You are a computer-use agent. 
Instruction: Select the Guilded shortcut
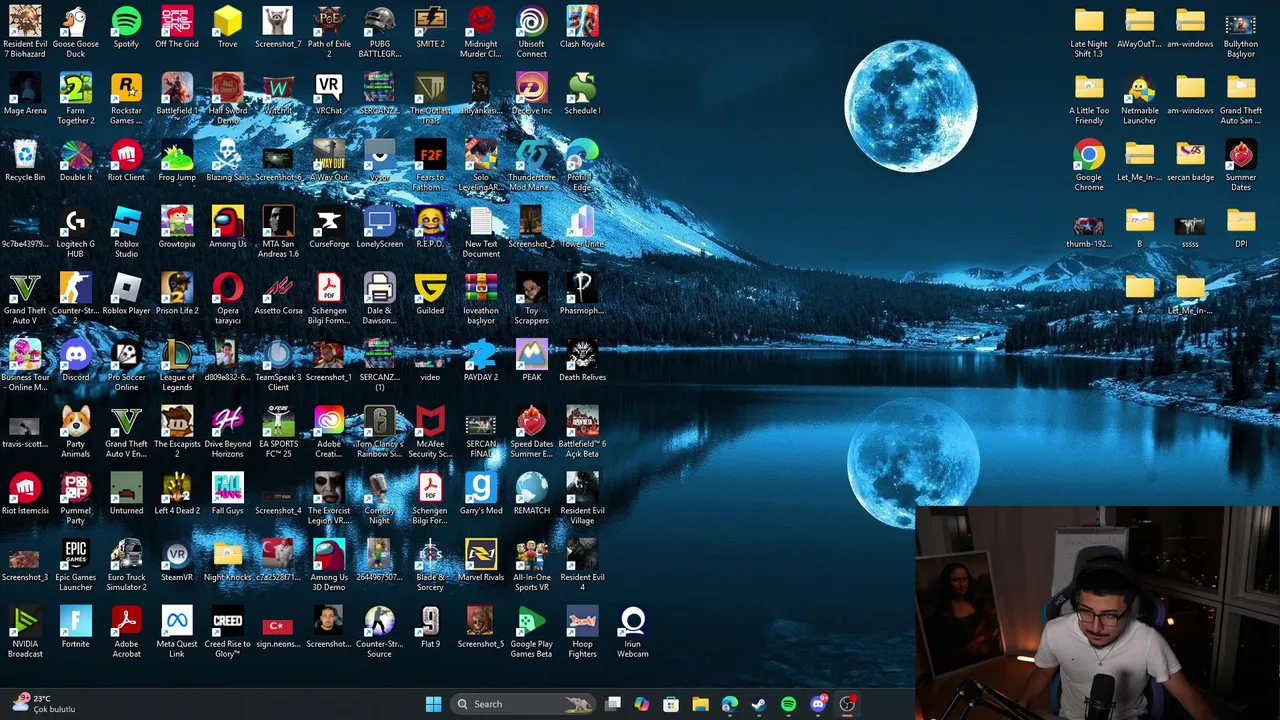[430, 295]
